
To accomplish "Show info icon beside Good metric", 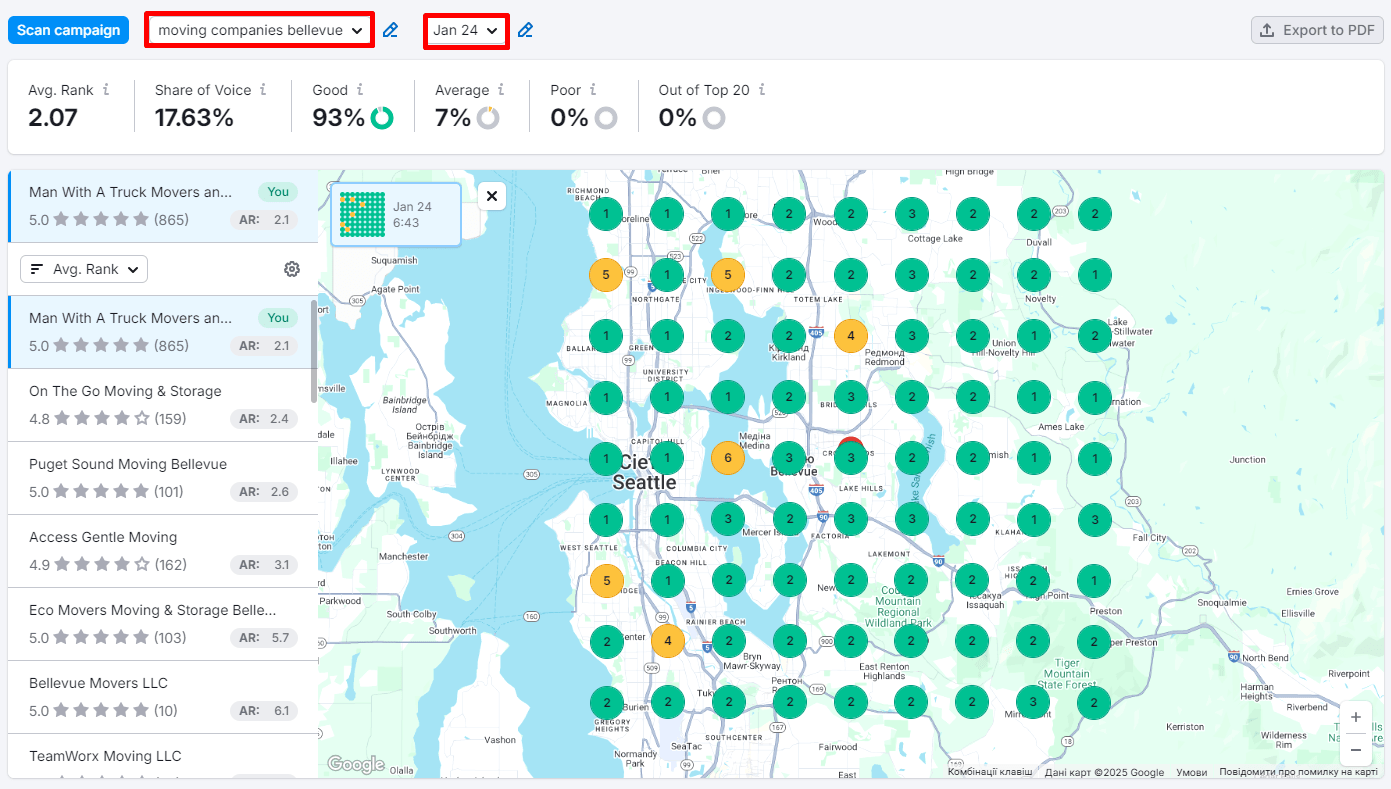I will tap(360, 89).
